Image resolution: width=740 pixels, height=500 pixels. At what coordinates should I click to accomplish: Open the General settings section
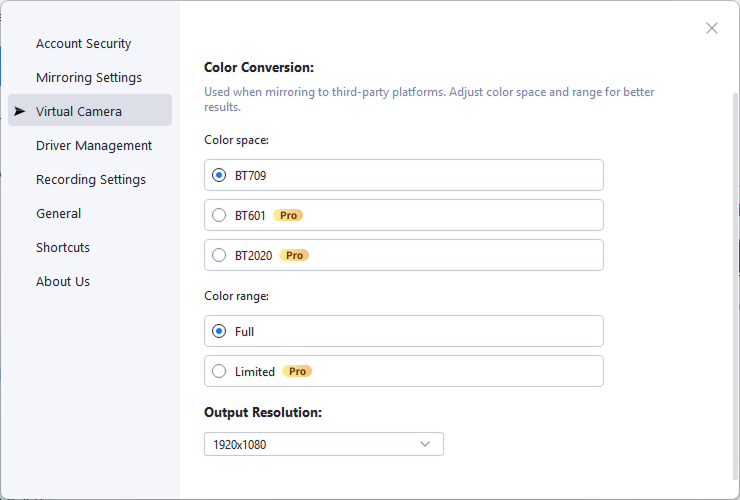(x=59, y=214)
